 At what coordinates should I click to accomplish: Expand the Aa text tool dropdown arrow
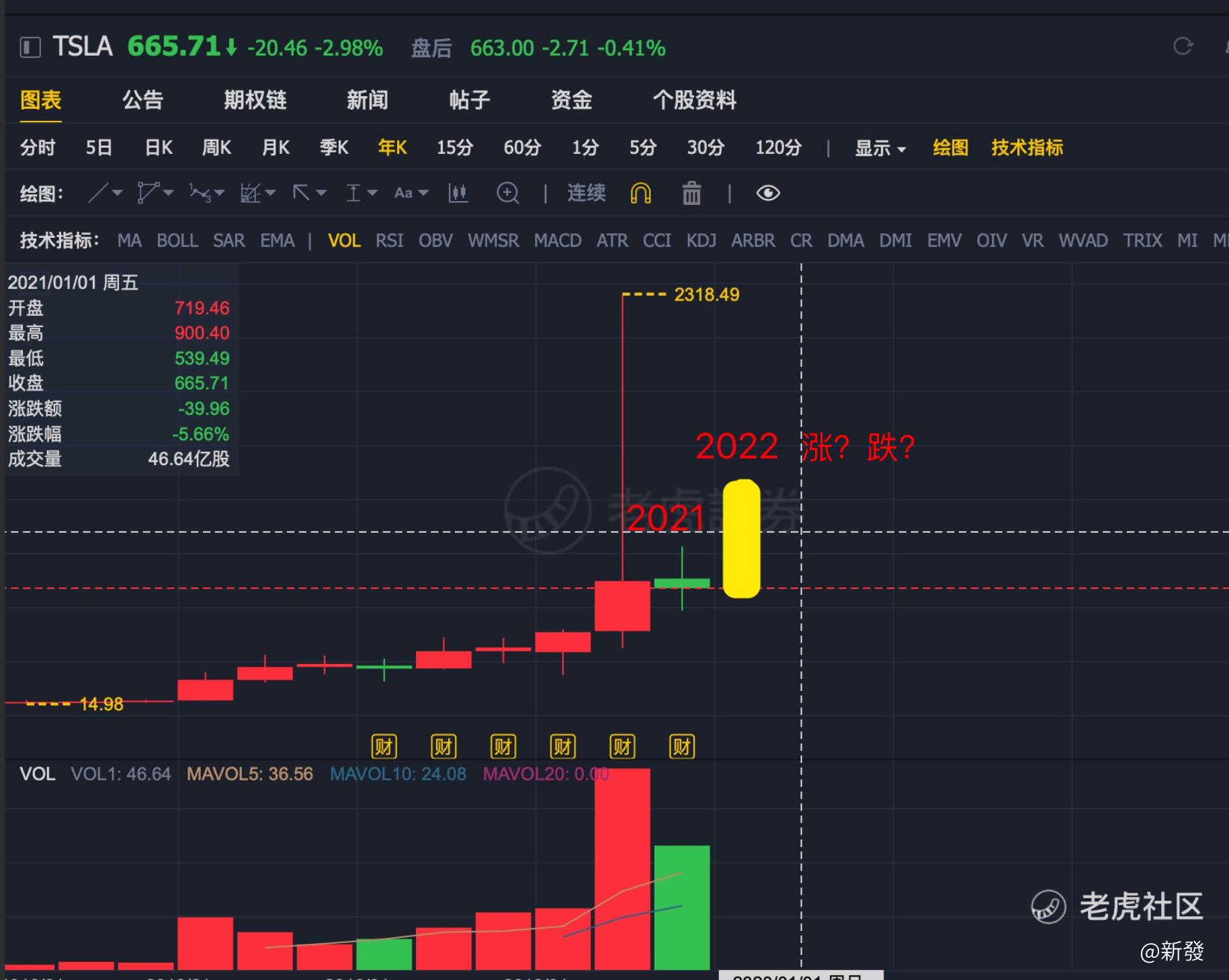[x=423, y=194]
